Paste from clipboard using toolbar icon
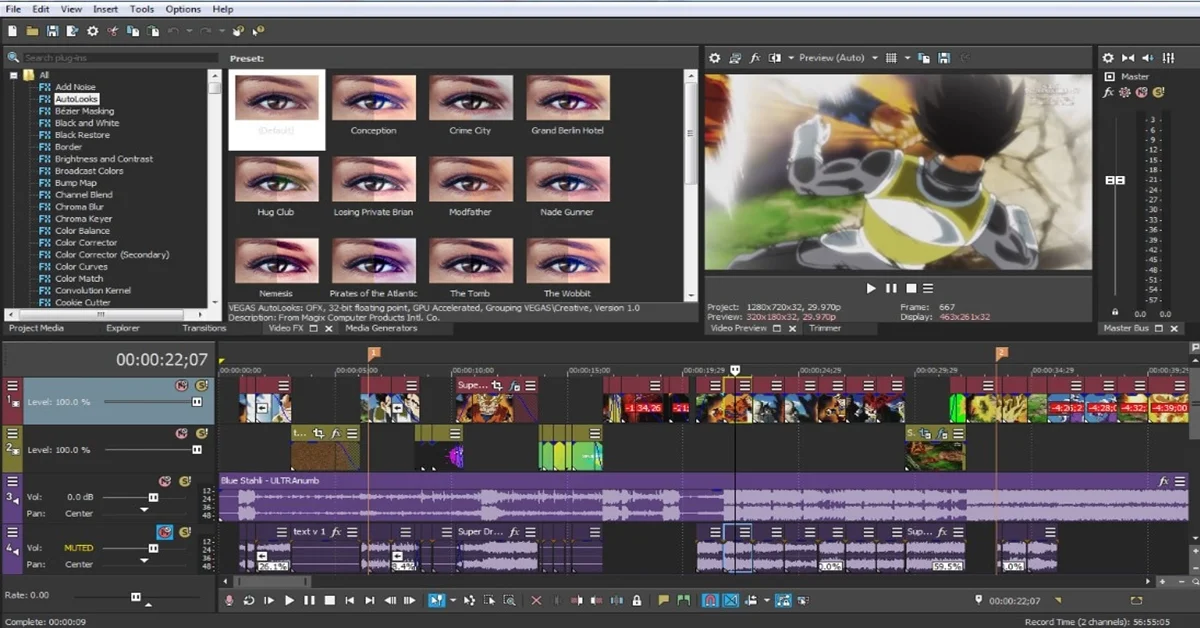The height and width of the screenshot is (628, 1200). coord(153,31)
